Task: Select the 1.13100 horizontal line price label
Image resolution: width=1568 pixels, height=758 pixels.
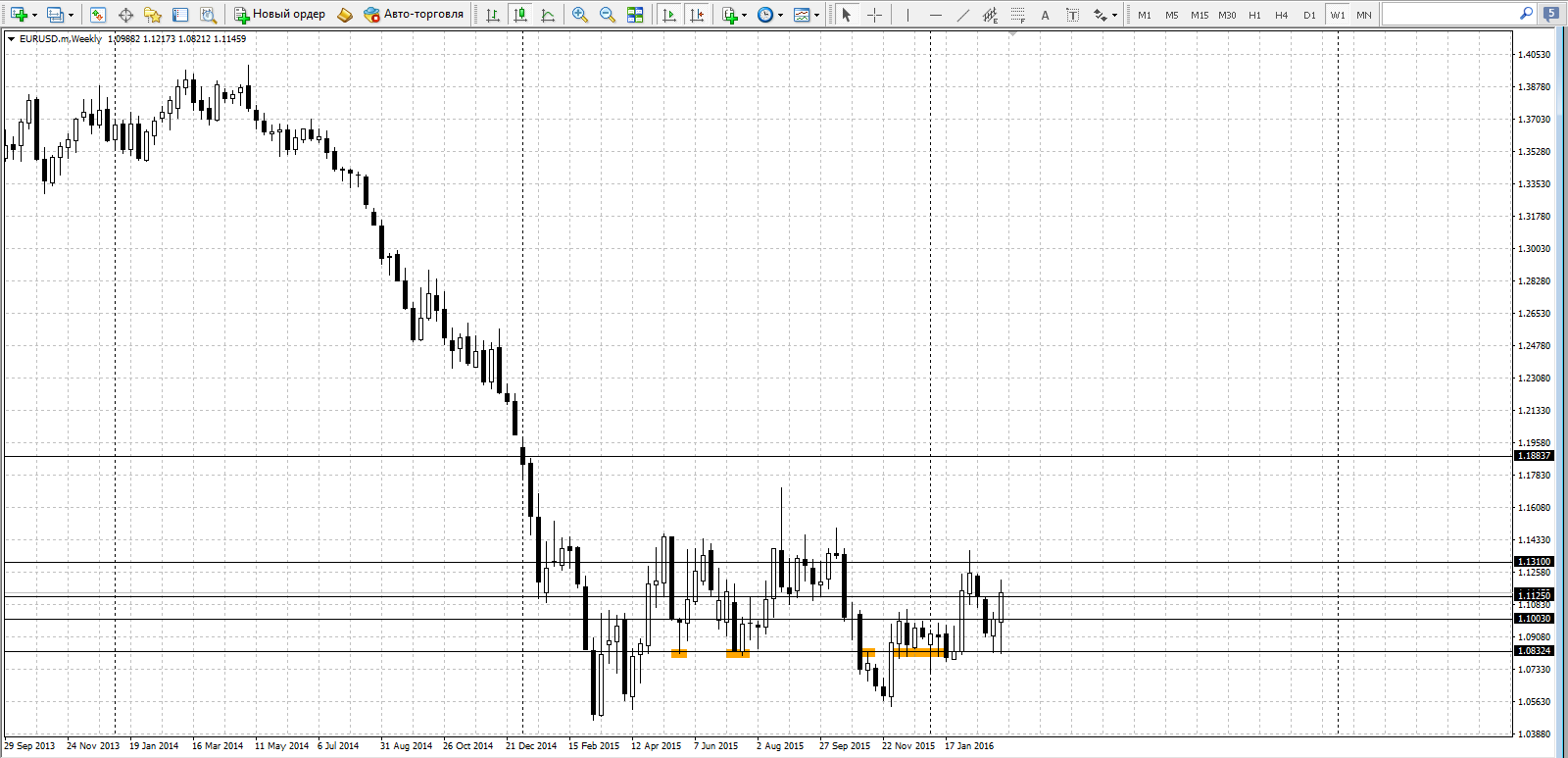Action: point(1535,562)
